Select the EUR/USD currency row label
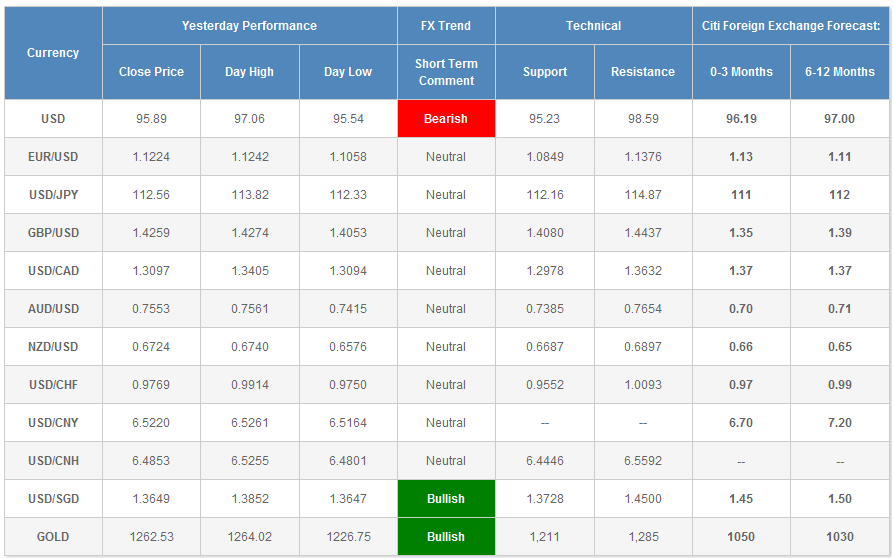This screenshot has width=893, height=558. pos(53,157)
